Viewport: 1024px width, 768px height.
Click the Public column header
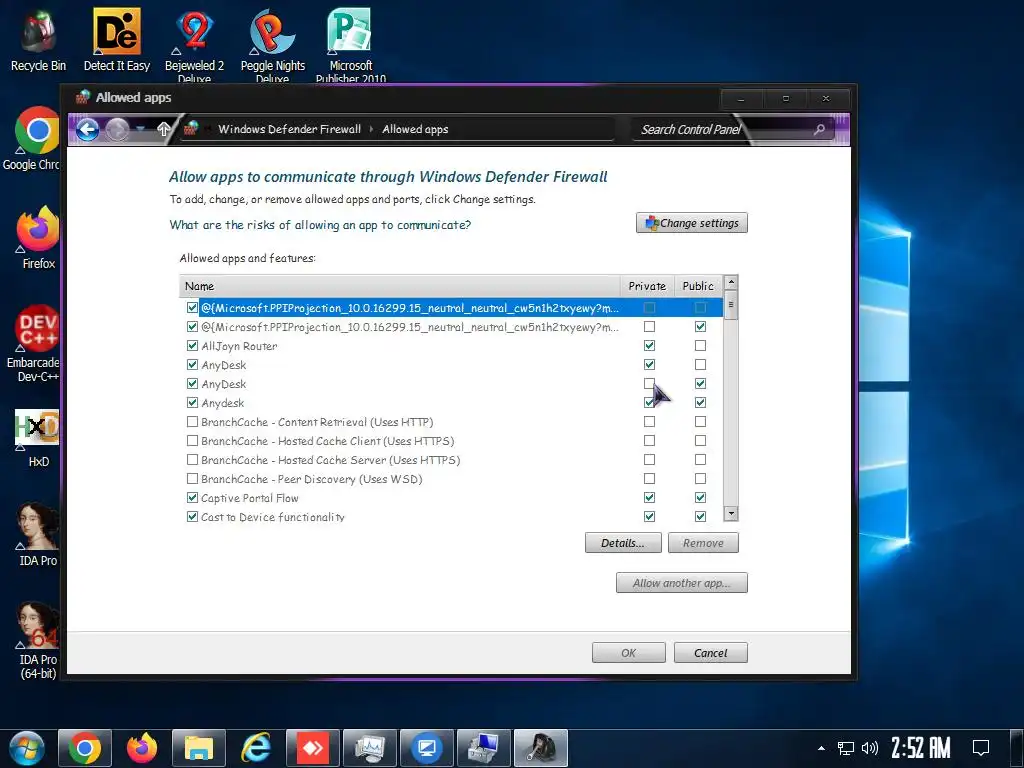[697, 286]
